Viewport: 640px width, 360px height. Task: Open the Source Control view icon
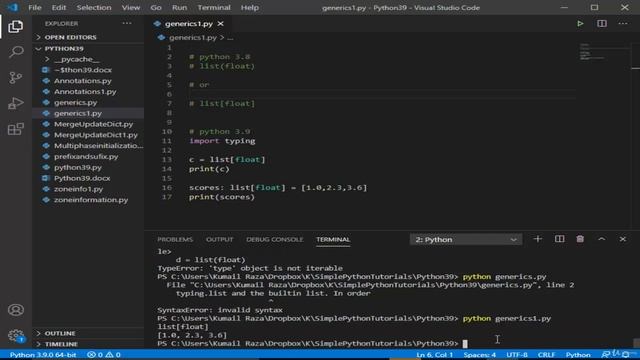(x=16, y=78)
